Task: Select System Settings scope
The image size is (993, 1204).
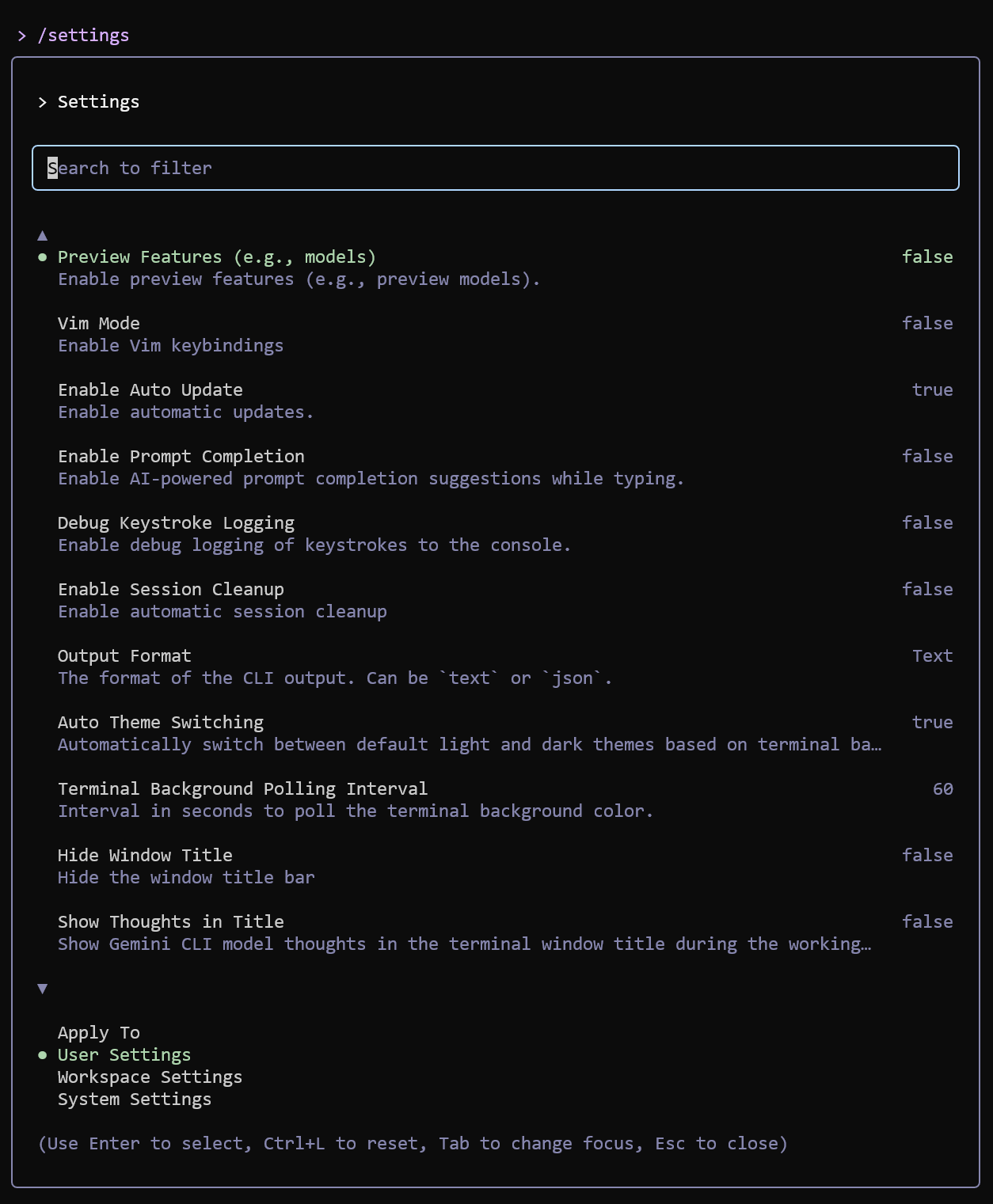Action: 135,1100
